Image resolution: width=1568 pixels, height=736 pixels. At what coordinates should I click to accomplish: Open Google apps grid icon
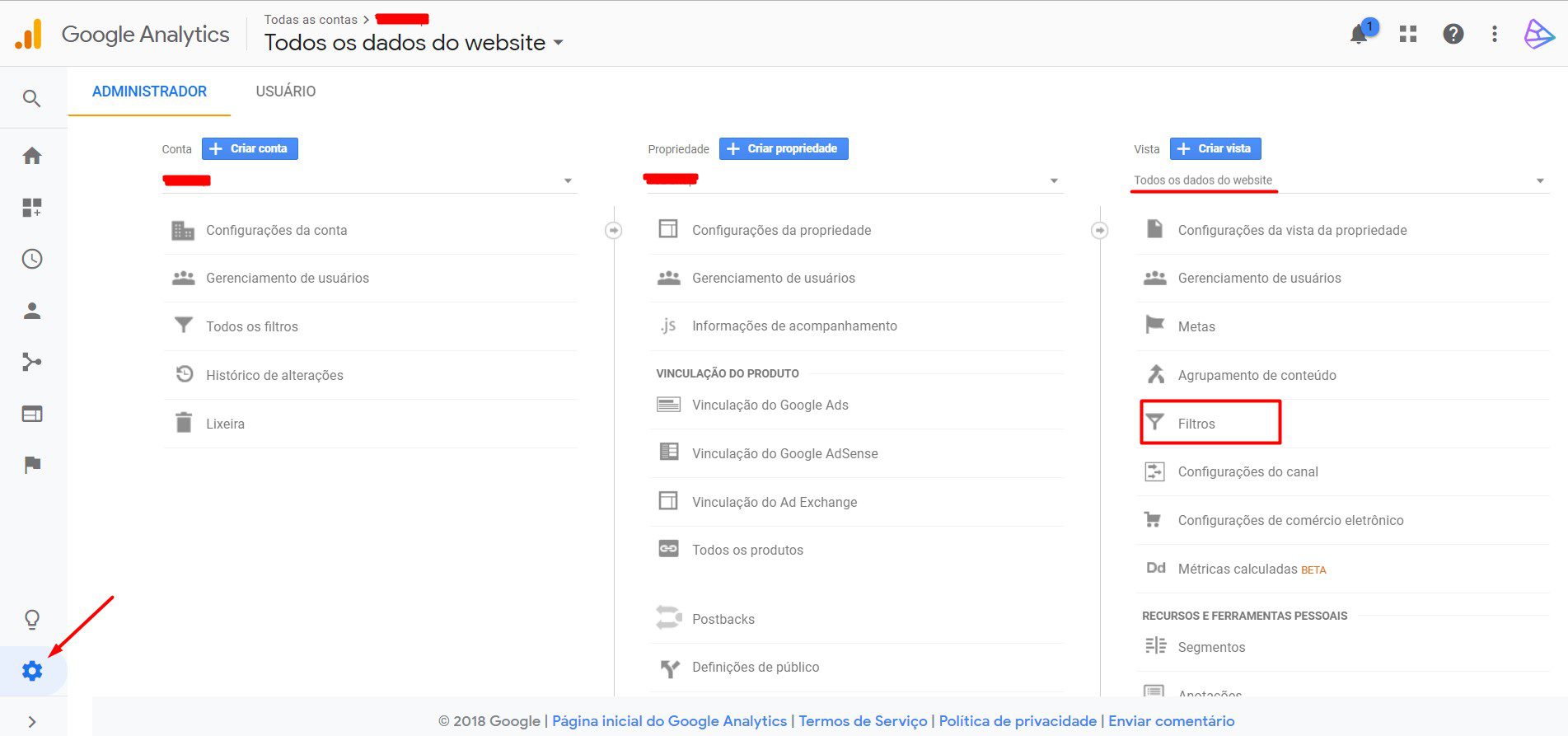[x=1408, y=34]
